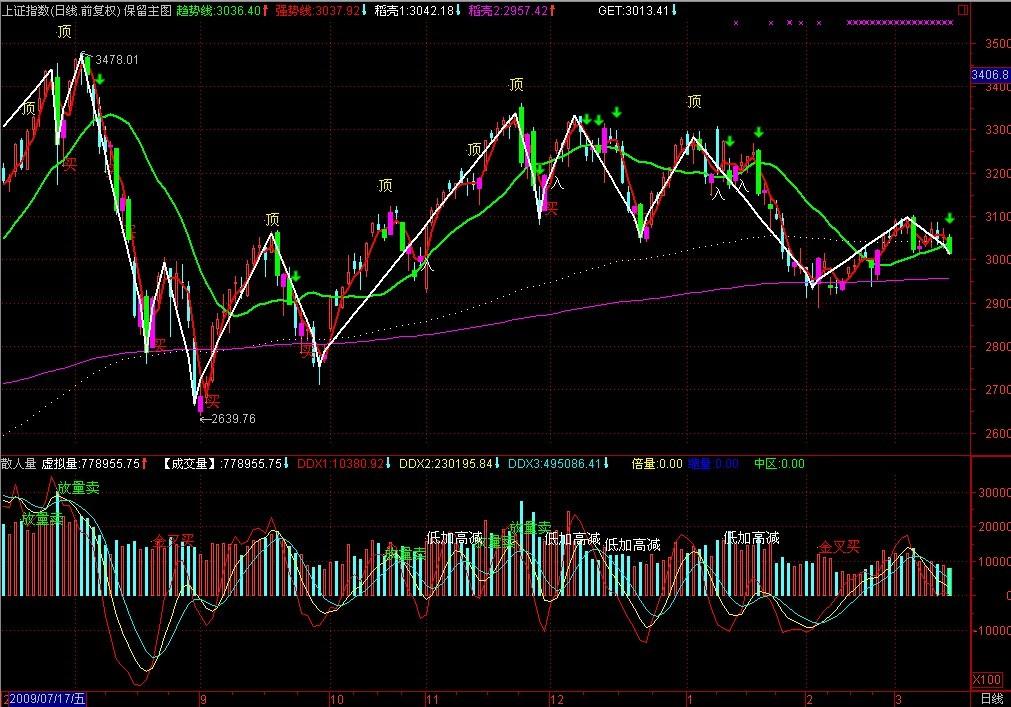Click the month 3 marker on the time axis
Viewport: 1011px width, 707px height.
click(x=898, y=699)
